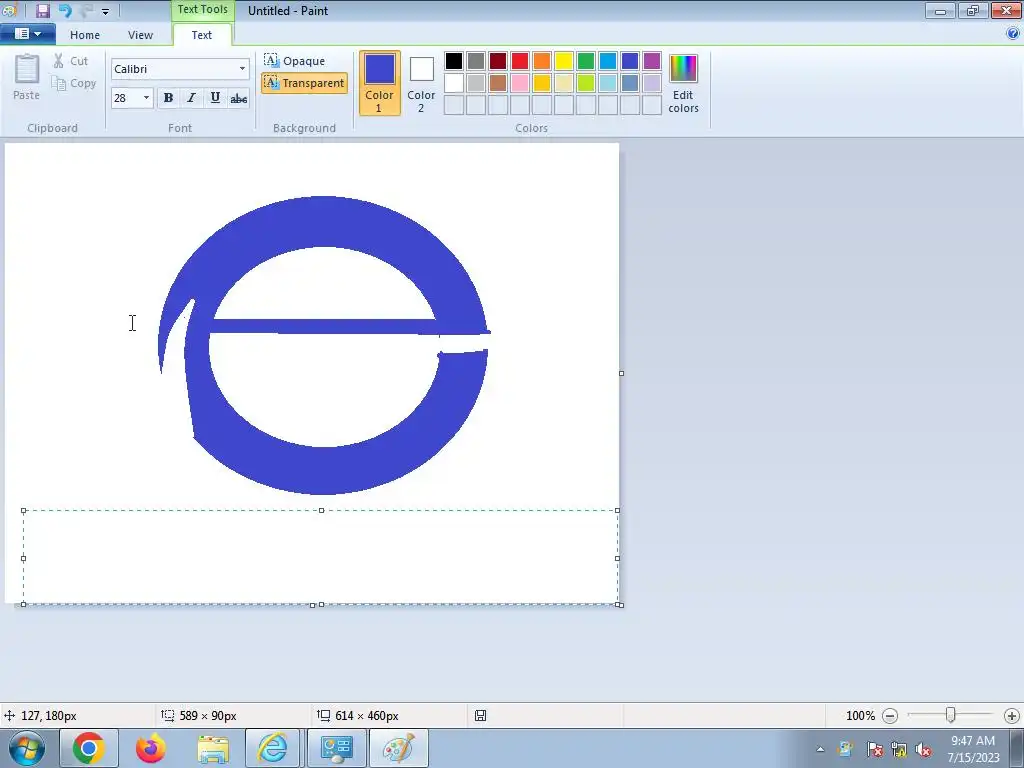This screenshot has height=768, width=1024.
Task: Open File Explorer folder from taskbar
Action: [213, 748]
